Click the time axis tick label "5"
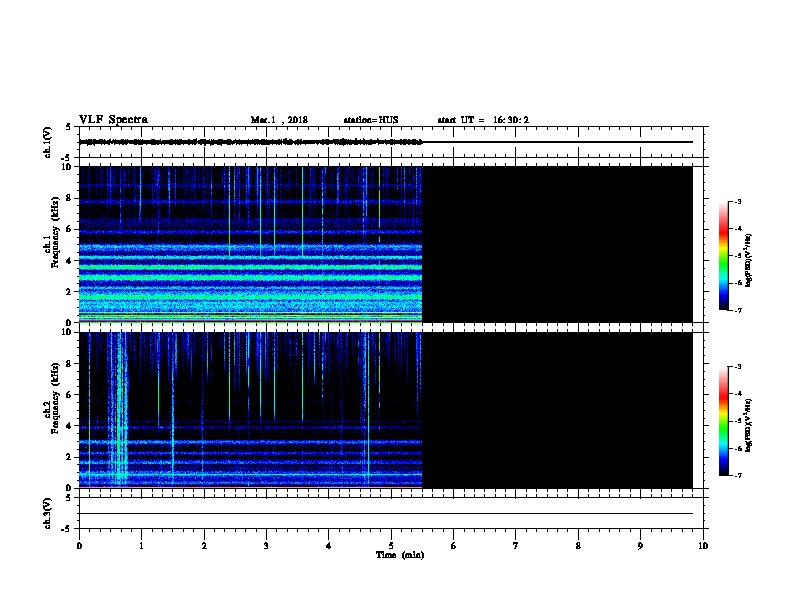Viewport: 792px width, 612px height. 391,546
